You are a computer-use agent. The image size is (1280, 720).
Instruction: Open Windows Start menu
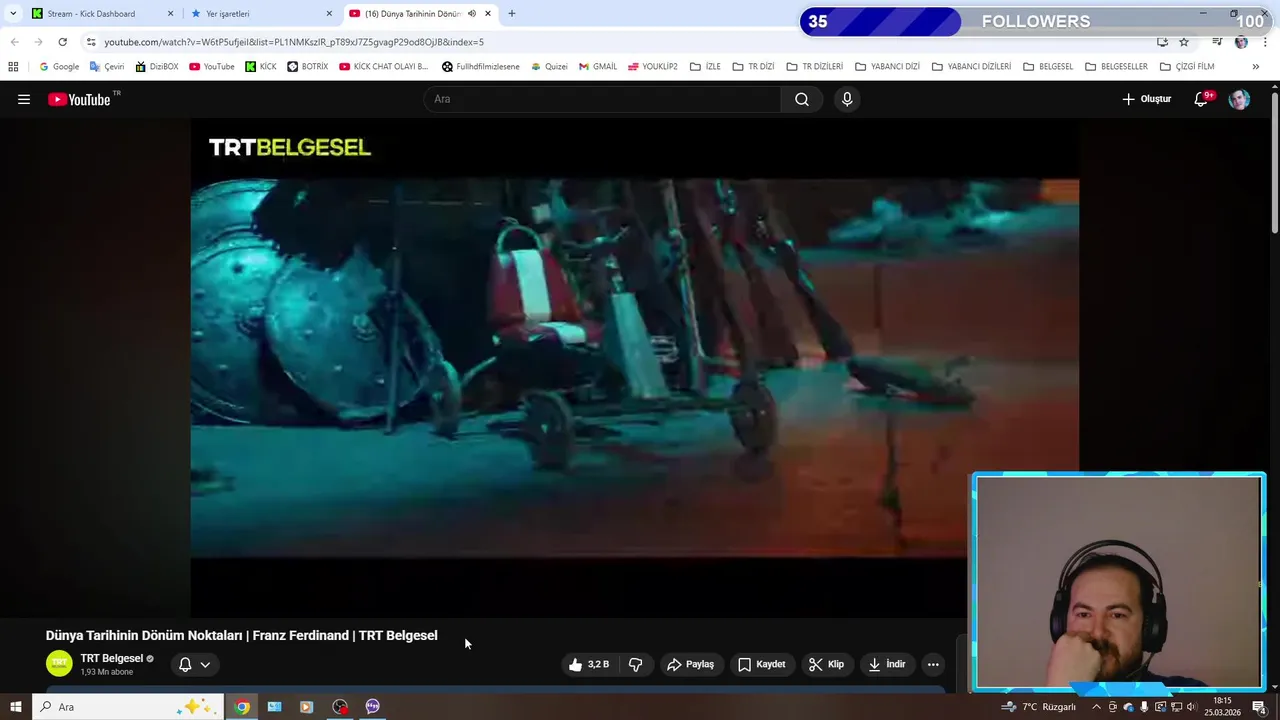15,707
